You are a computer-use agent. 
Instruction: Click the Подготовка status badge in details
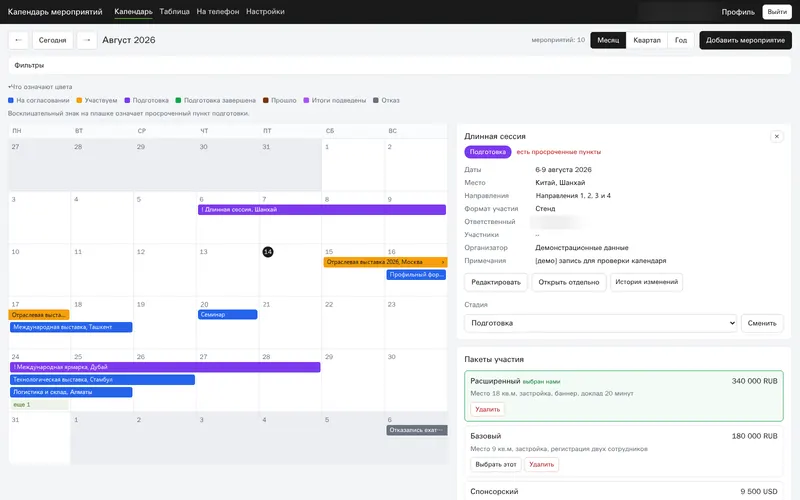pyautogui.click(x=488, y=152)
